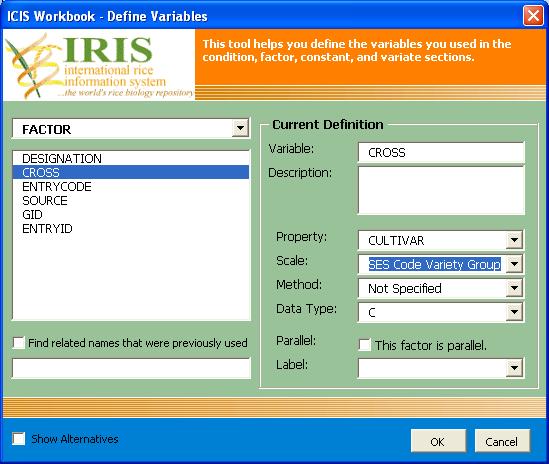Click the IRIS rice information system logo
549x464 pixels.
tap(99, 65)
